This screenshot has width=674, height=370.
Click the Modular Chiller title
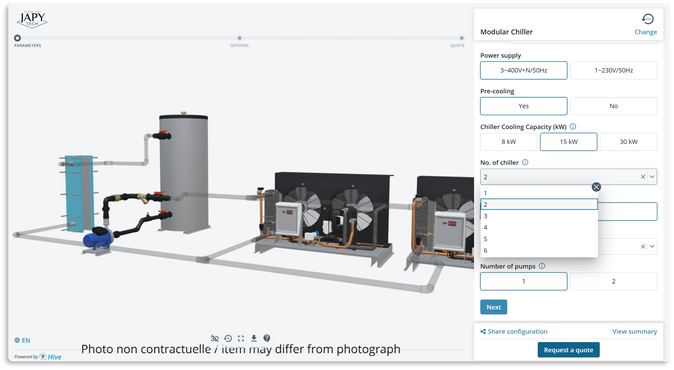[x=506, y=32]
